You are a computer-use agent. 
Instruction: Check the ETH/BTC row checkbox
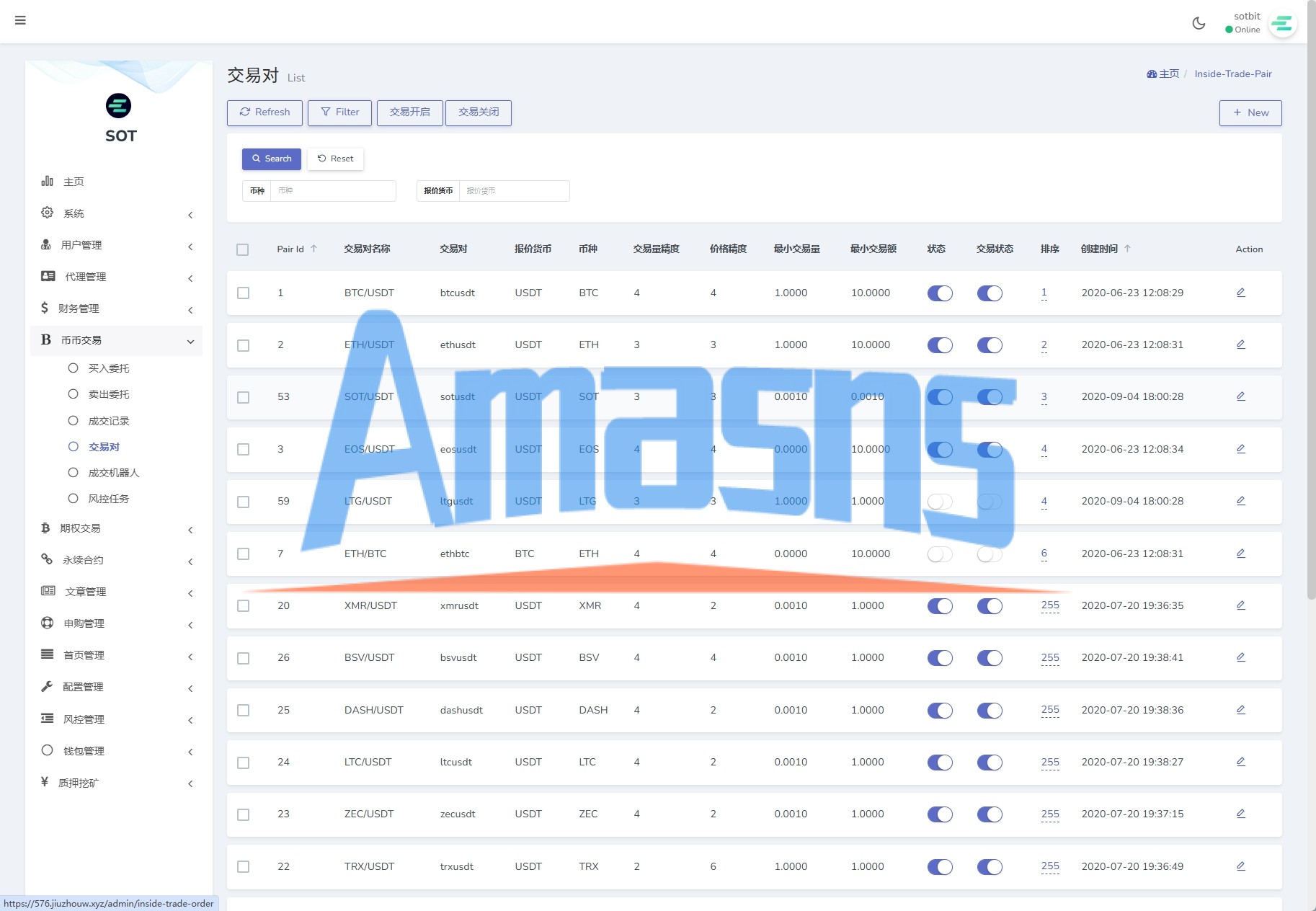click(x=244, y=554)
